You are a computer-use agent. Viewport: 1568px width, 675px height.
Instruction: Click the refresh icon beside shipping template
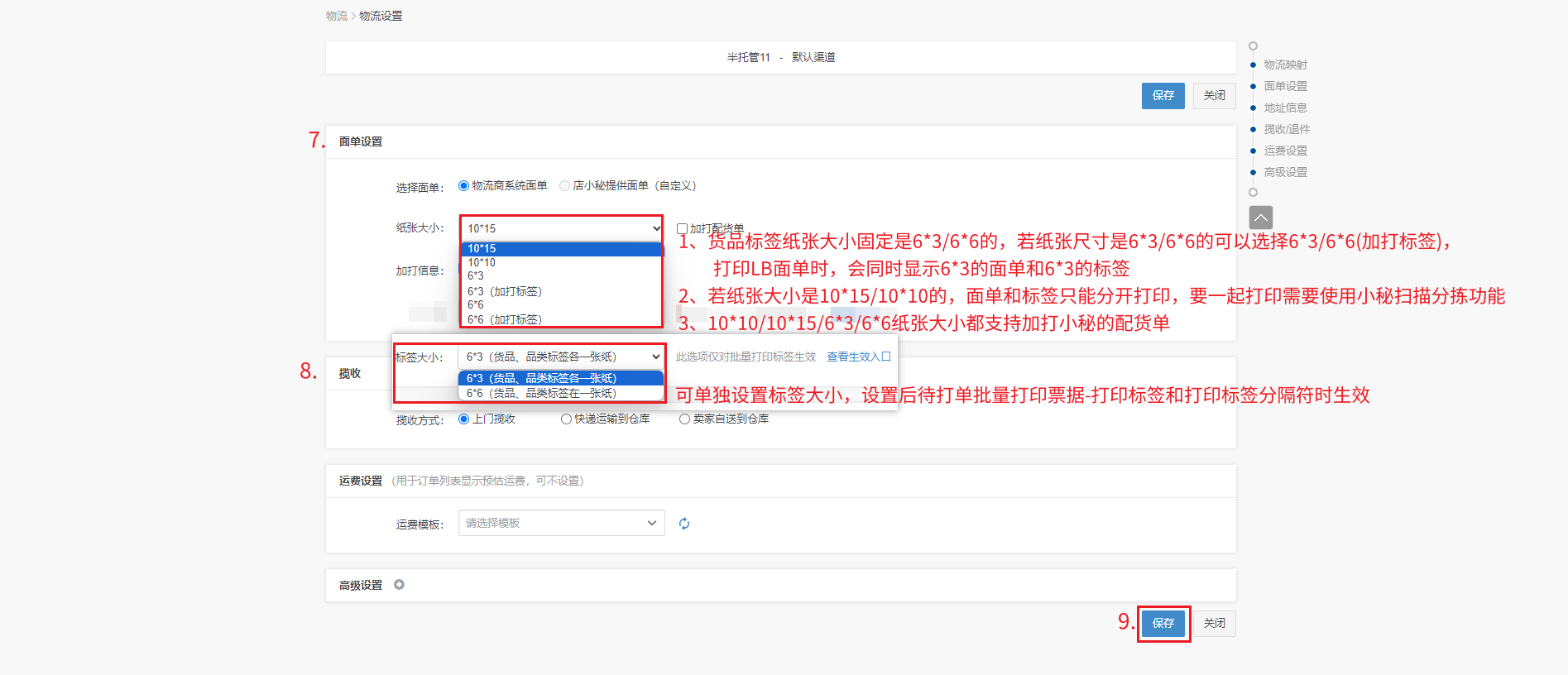(x=684, y=524)
